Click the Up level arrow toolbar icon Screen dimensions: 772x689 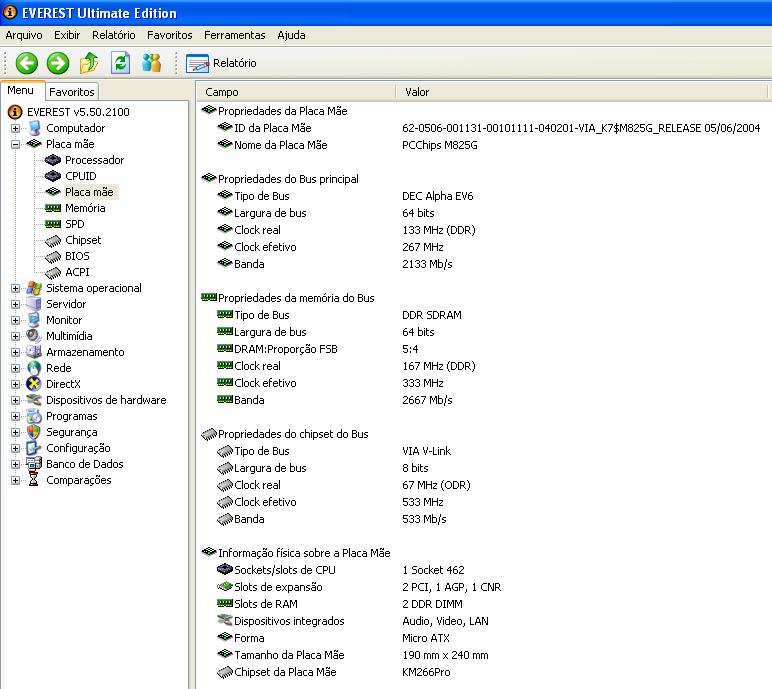[89, 63]
